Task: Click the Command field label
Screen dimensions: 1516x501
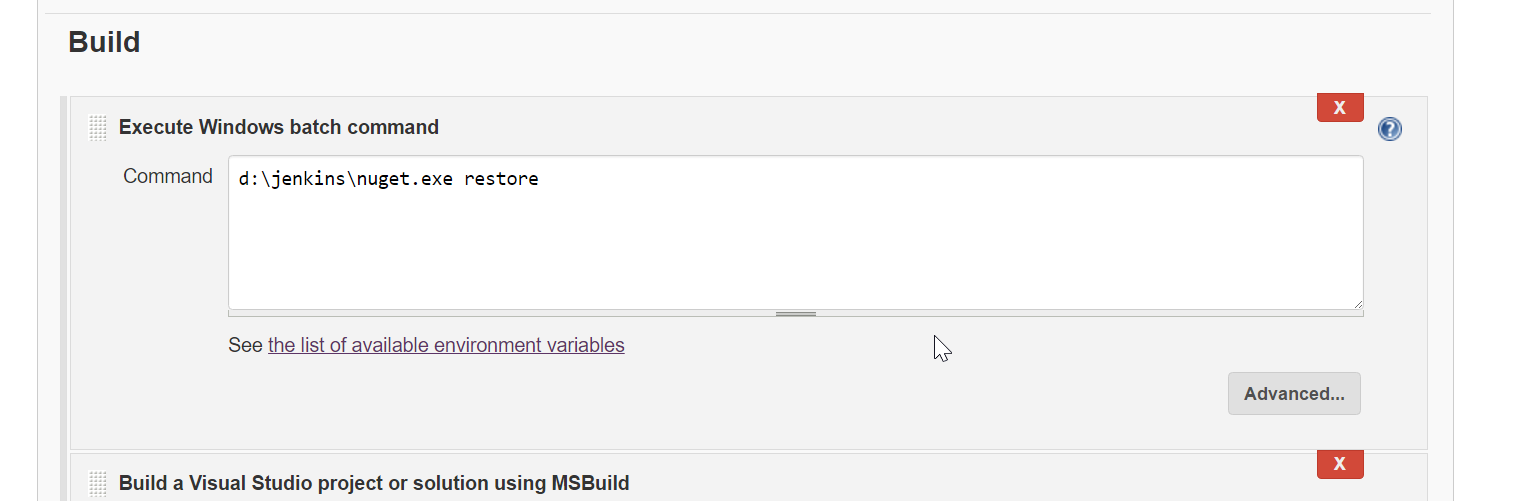Action: pos(168,176)
